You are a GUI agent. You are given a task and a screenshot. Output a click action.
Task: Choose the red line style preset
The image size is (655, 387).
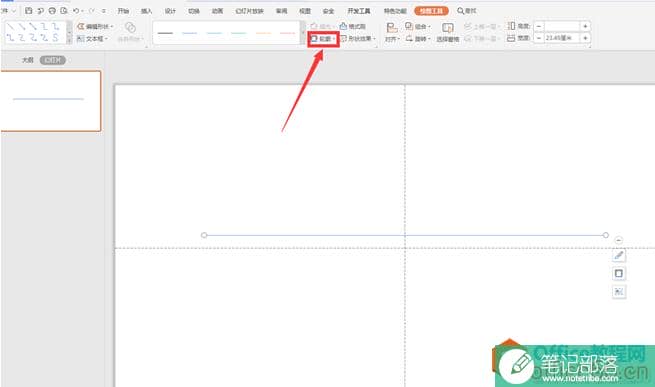click(x=287, y=33)
